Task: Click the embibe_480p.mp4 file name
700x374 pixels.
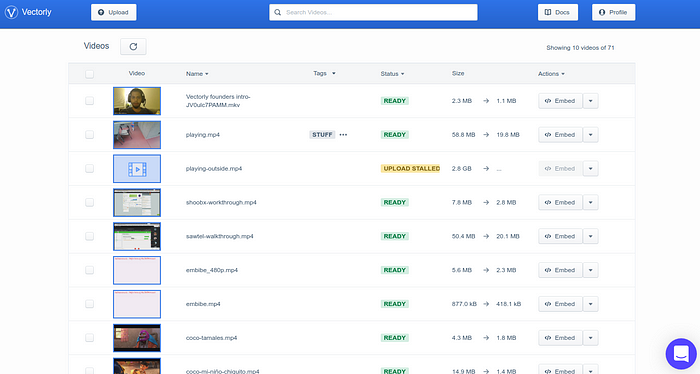Action: click(x=212, y=270)
